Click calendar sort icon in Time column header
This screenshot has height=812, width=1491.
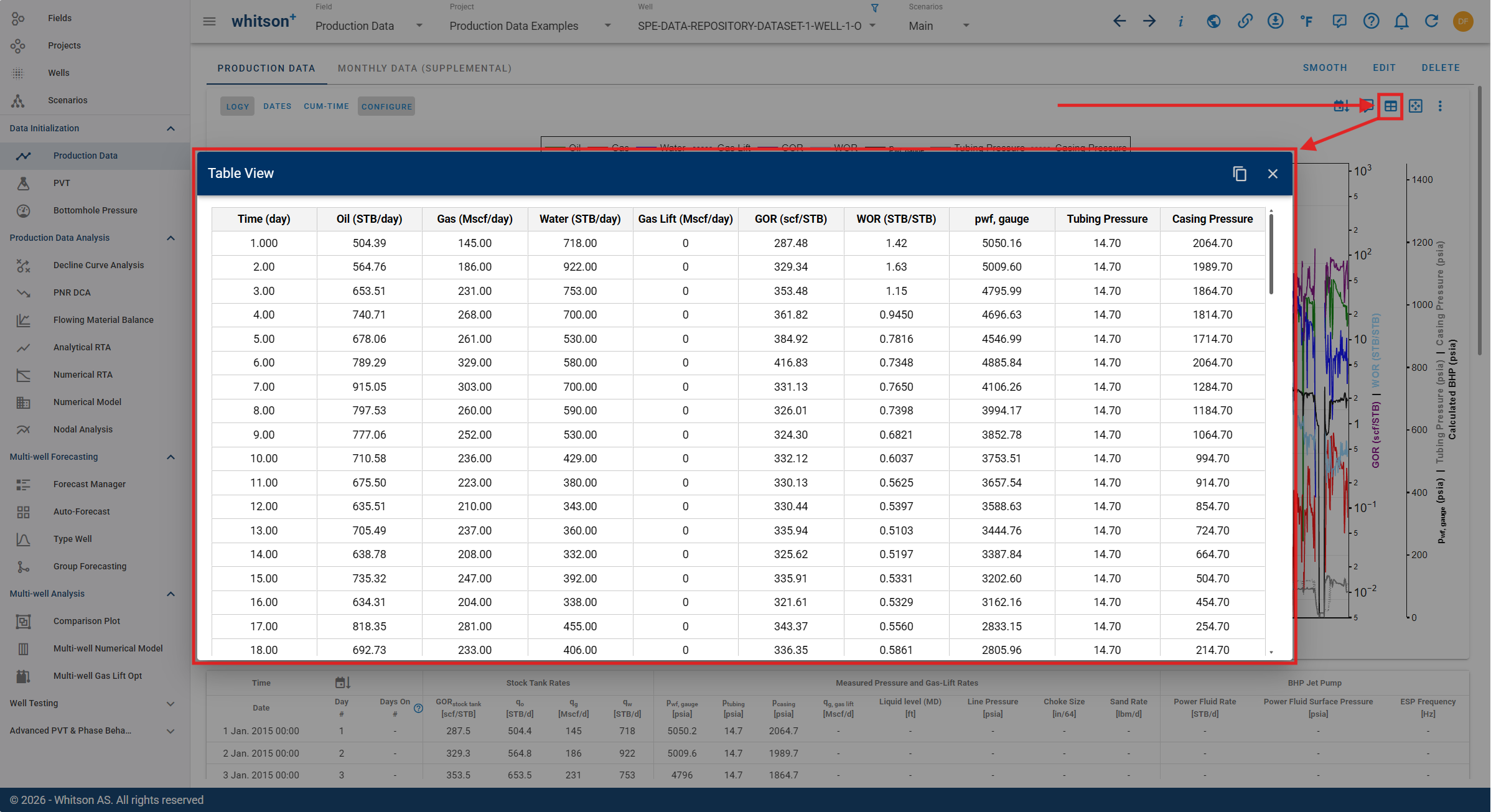point(343,683)
